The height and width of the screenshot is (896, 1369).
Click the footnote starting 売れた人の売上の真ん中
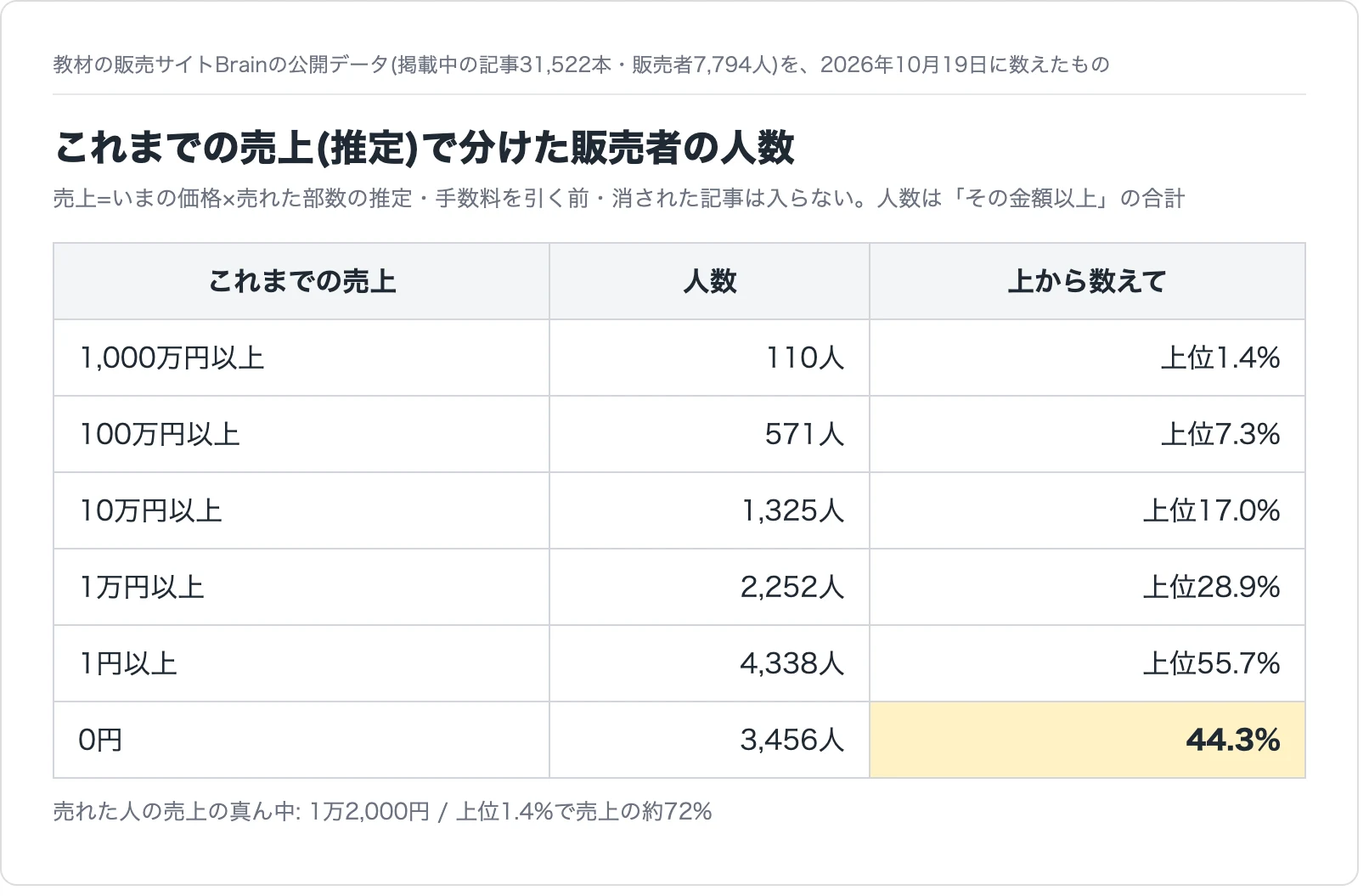tap(382, 812)
